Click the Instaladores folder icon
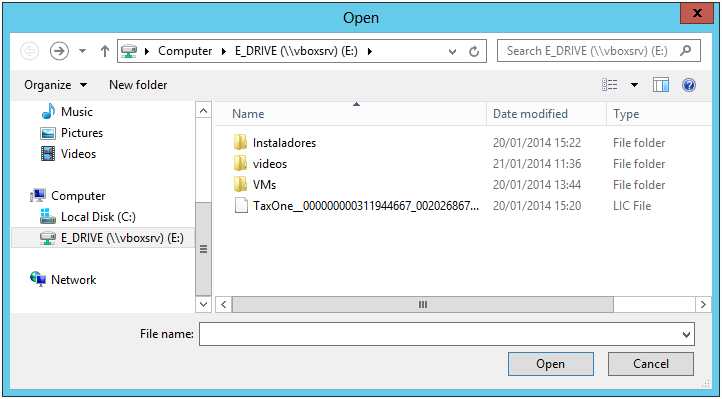 (240, 143)
